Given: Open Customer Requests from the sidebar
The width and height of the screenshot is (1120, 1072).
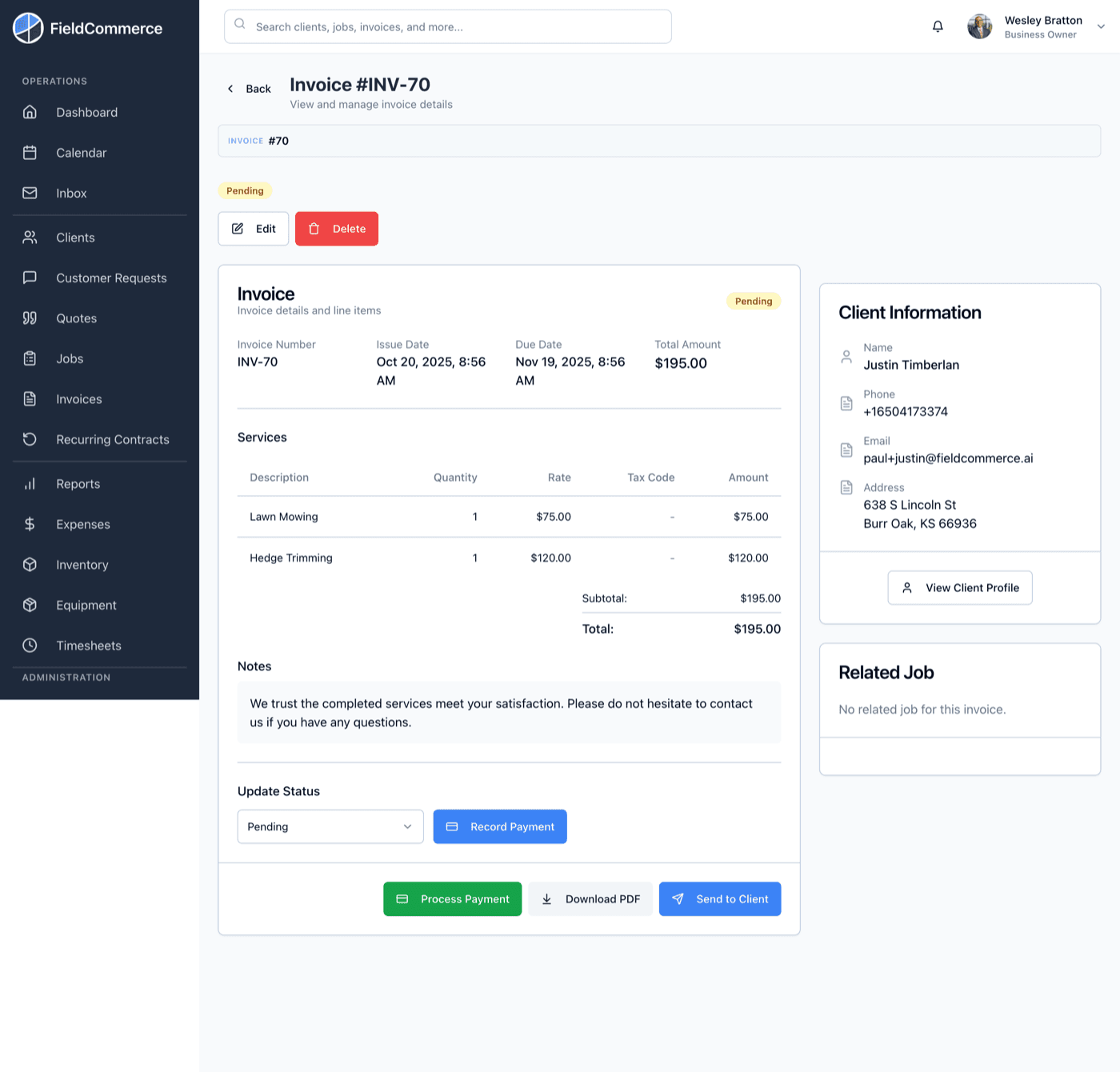Looking at the screenshot, I should 111,278.
